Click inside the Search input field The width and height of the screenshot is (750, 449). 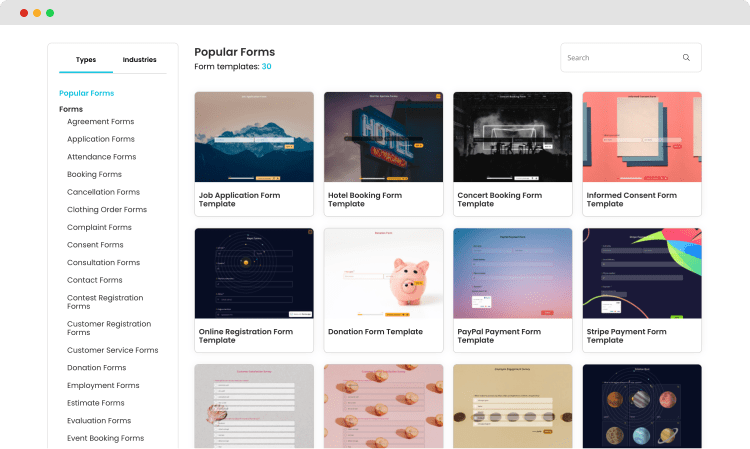click(x=620, y=58)
